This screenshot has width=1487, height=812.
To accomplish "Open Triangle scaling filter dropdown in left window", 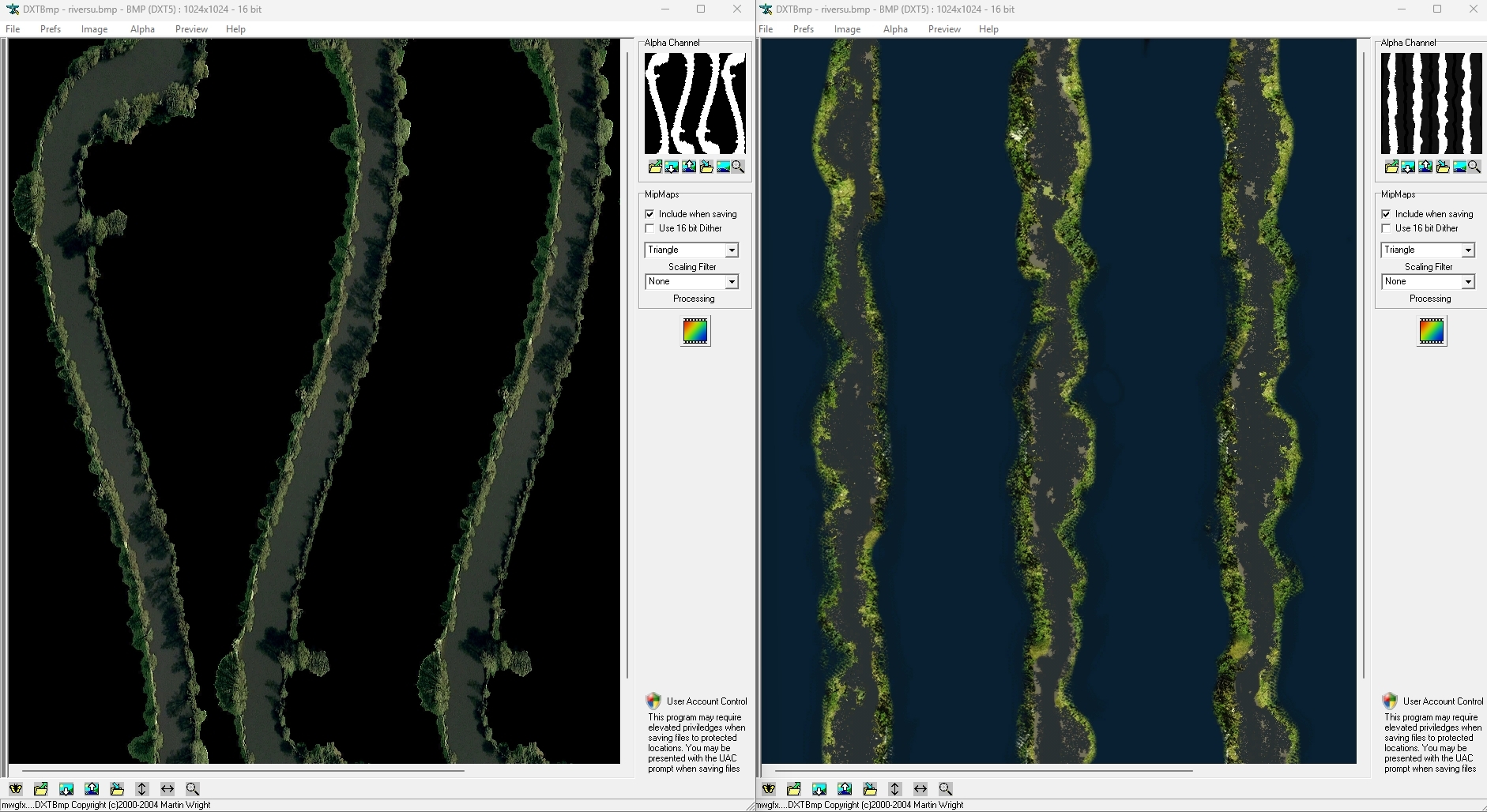I will click(732, 250).
